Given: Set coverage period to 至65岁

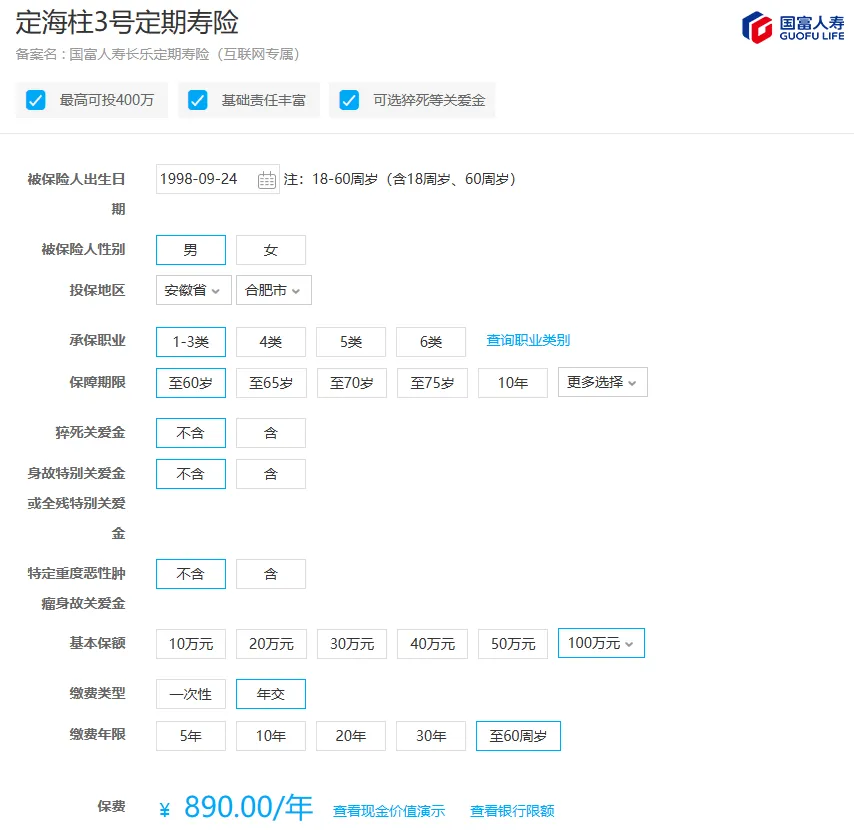Looking at the screenshot, I should coord(271,383).
